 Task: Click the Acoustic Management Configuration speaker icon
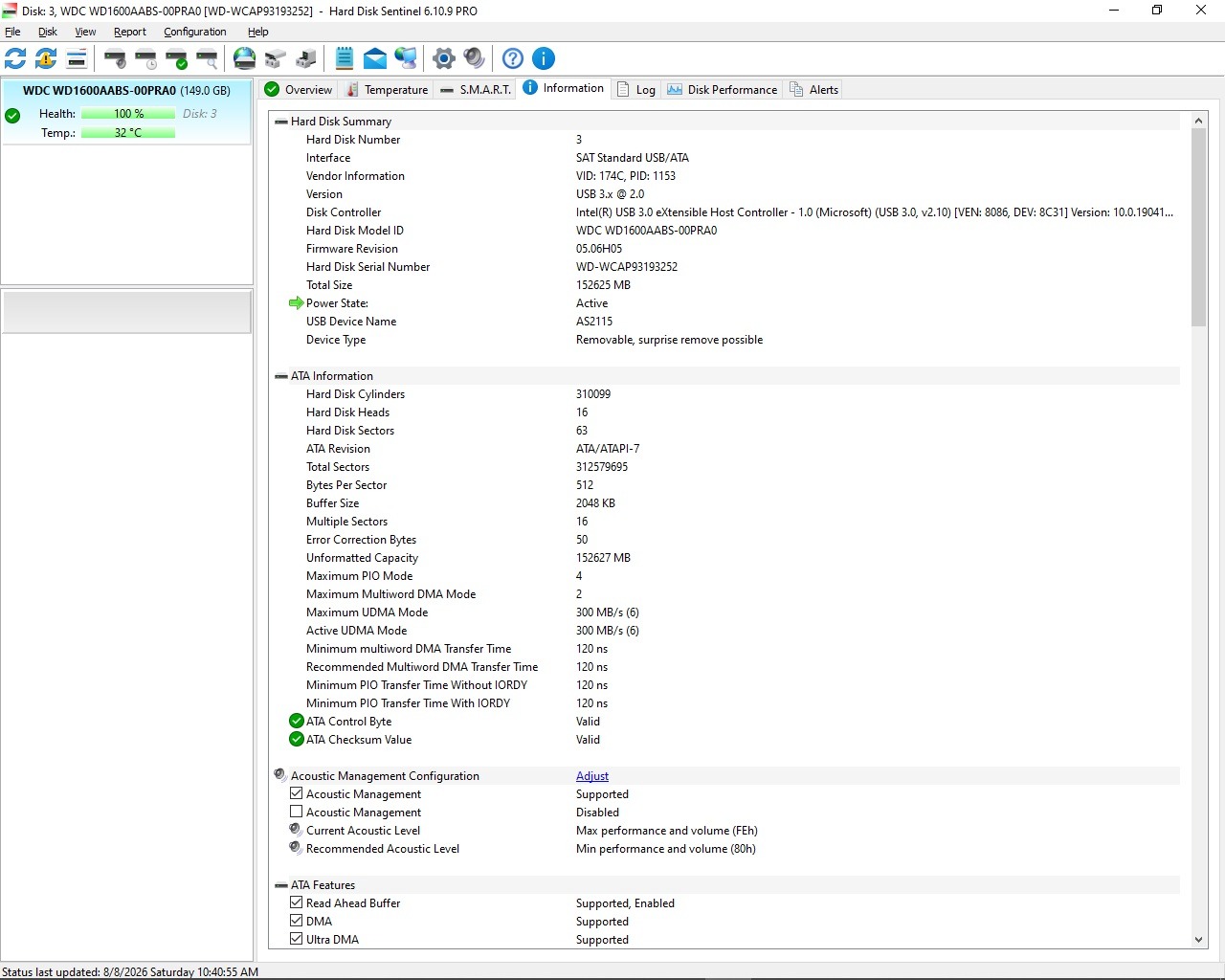point(280,775)
